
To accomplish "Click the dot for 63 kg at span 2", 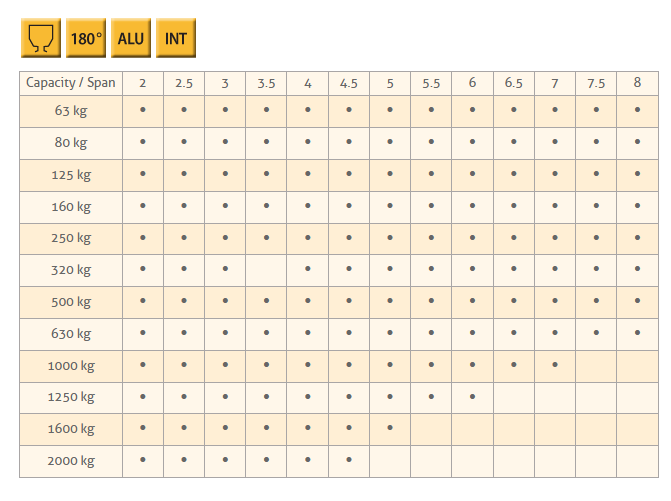I will coord(143,110).
